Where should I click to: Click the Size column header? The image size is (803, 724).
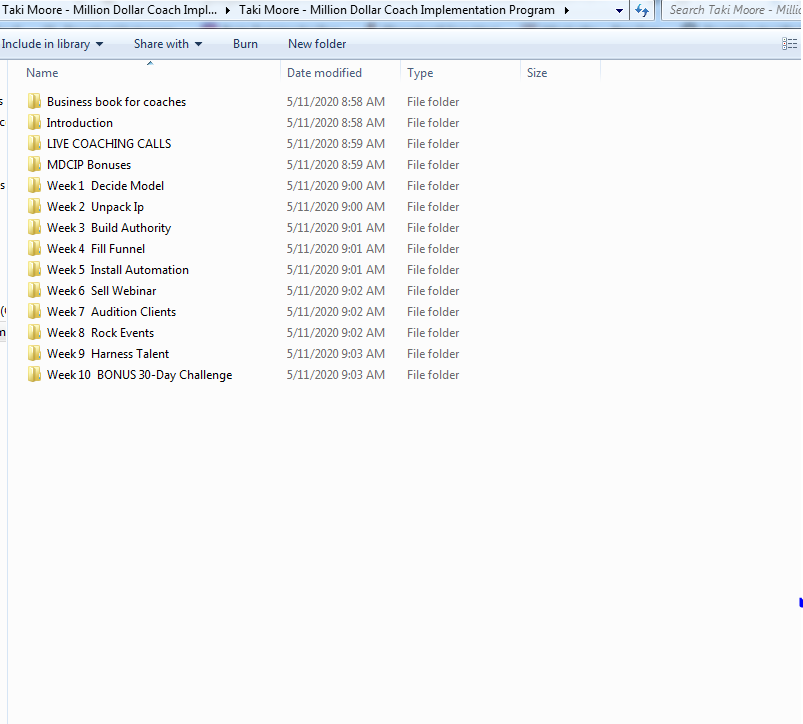(x=560, y=73)
